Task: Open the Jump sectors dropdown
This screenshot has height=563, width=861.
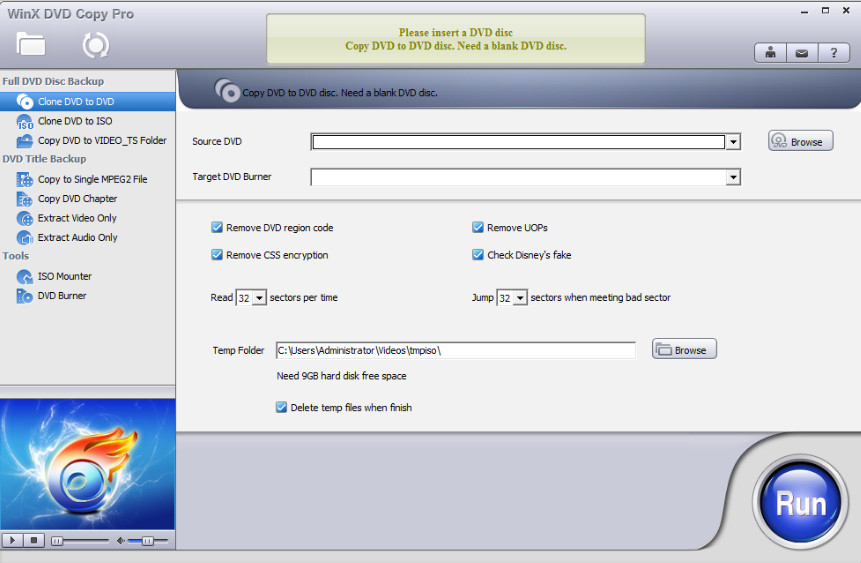Action: (x=520, y=298)
